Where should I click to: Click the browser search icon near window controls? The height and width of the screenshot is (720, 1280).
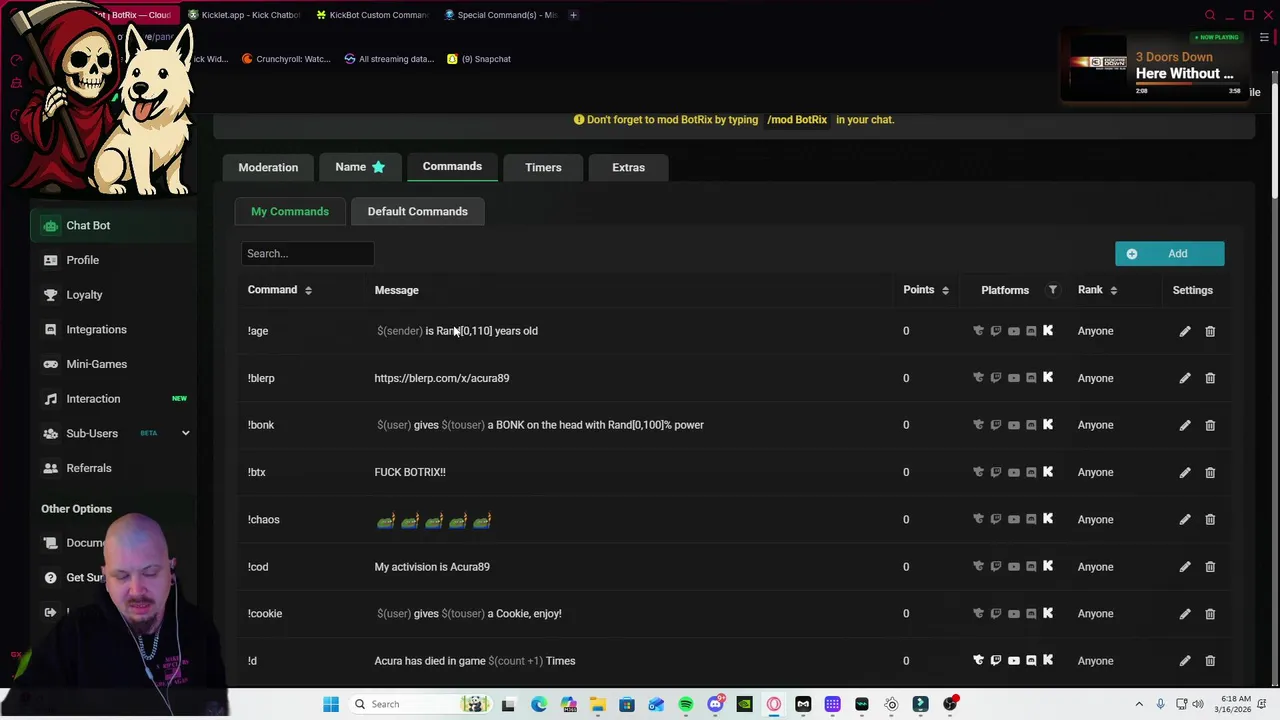(1210, 15)
